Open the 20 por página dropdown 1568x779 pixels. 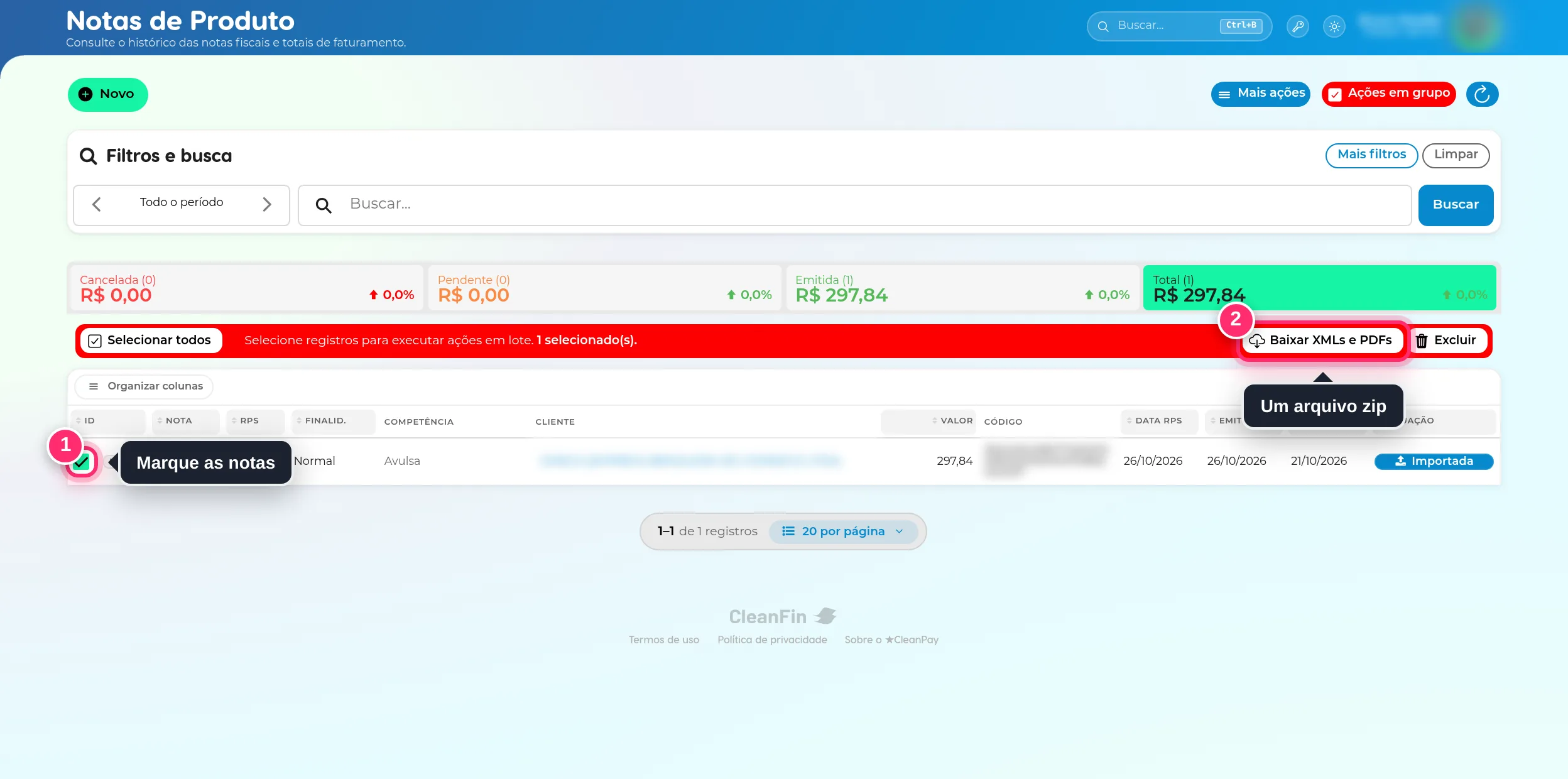843,531
